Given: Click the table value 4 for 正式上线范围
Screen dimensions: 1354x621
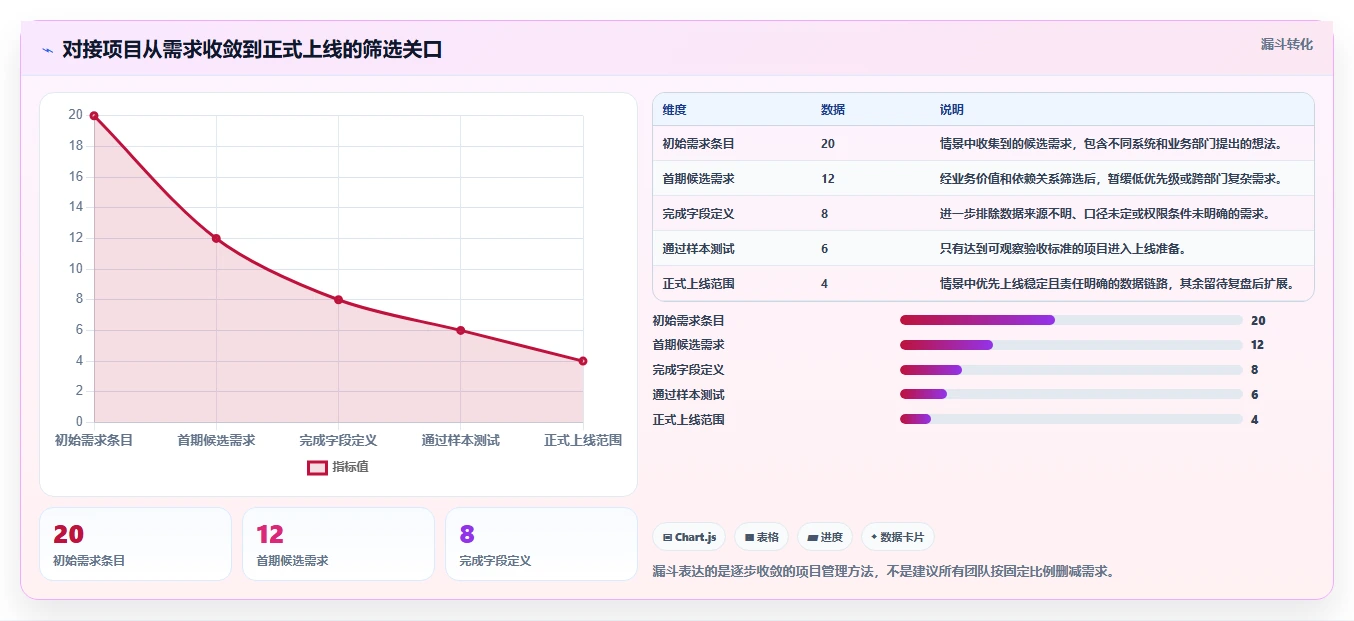Looking at the screenshot, I should [825, 284].
